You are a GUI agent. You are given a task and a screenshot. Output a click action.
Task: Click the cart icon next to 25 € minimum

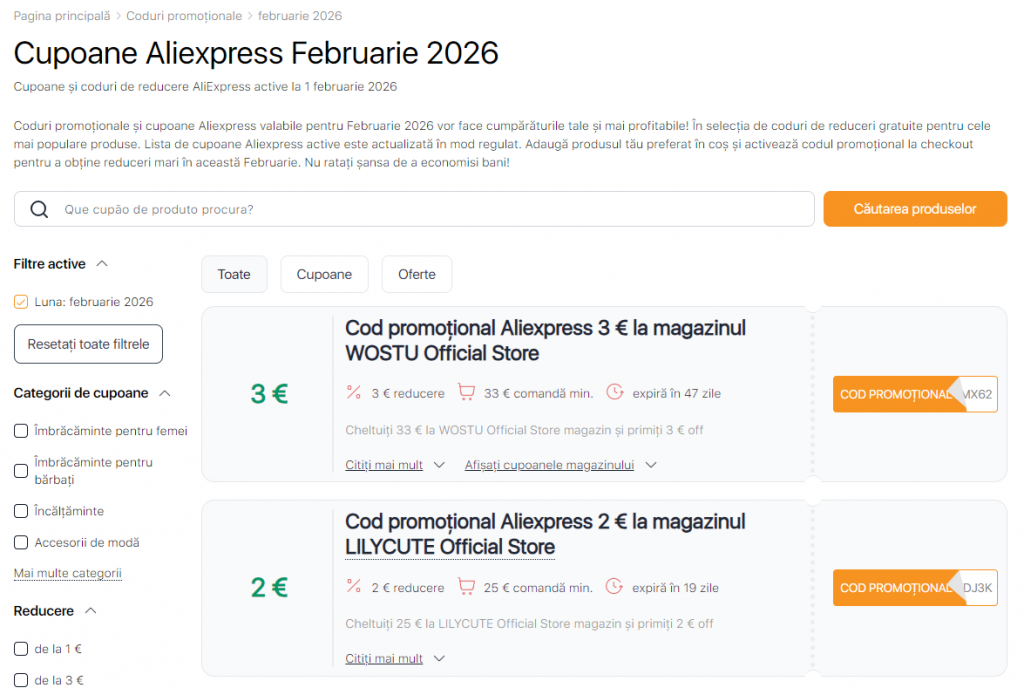[467, 587]
